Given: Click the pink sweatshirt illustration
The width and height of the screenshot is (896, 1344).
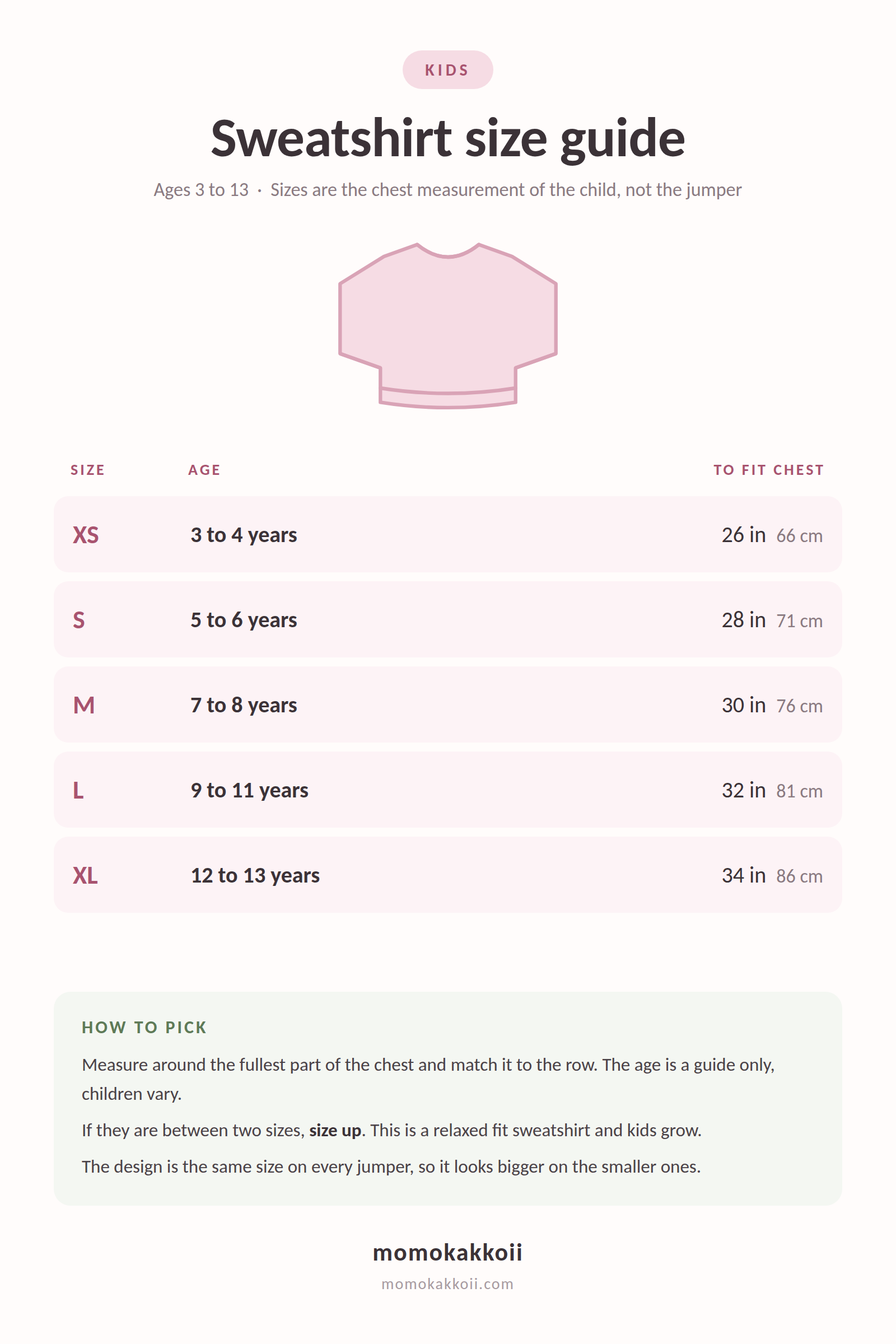Looking at the screenshot, I should point(447,326).
